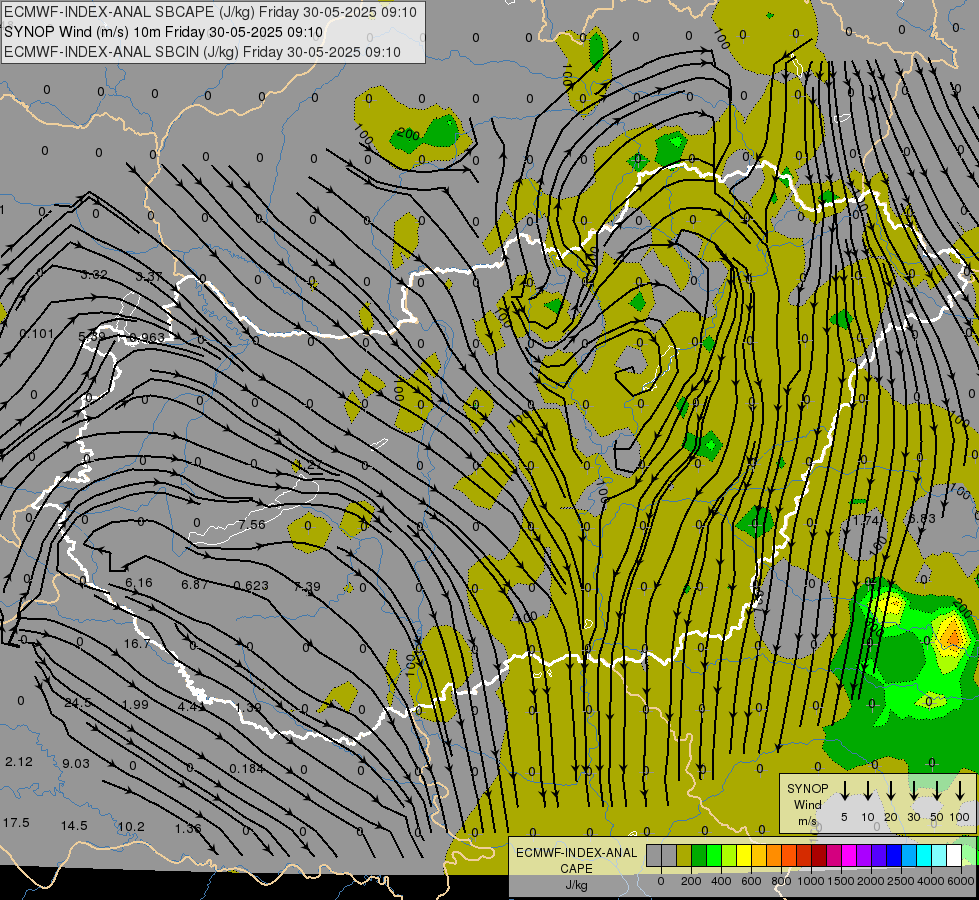Click the 2000 tick label on CAPE scale

coord(871,881)
